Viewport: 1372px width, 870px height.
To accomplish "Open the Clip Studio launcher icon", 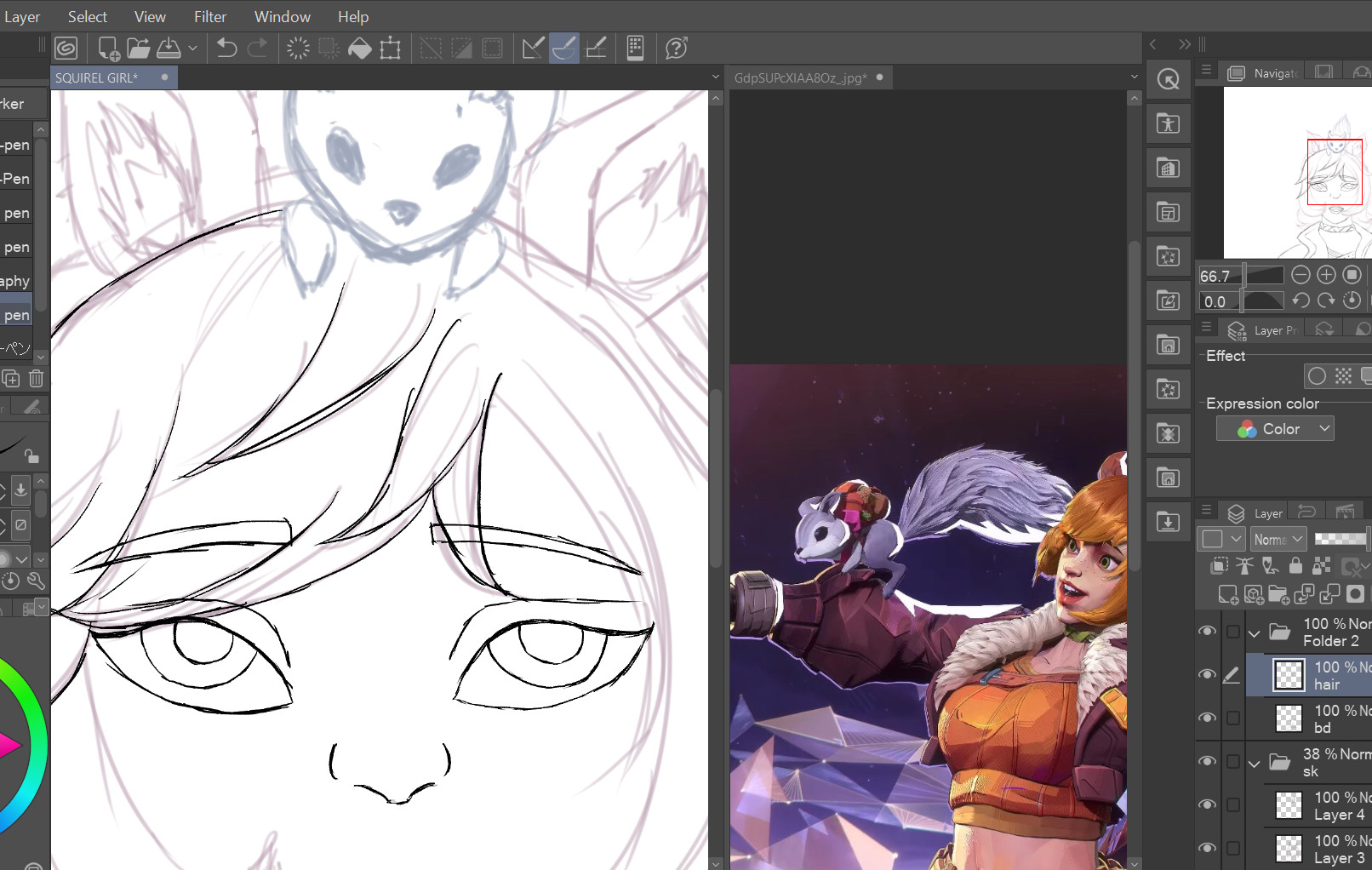I will pyautogui.click(x=66, y=49).
